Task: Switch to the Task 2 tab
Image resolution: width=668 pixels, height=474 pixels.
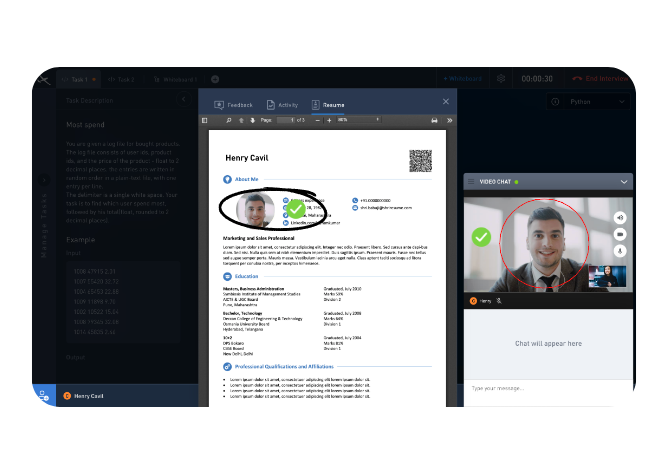Action: click(x=121, y=79)
